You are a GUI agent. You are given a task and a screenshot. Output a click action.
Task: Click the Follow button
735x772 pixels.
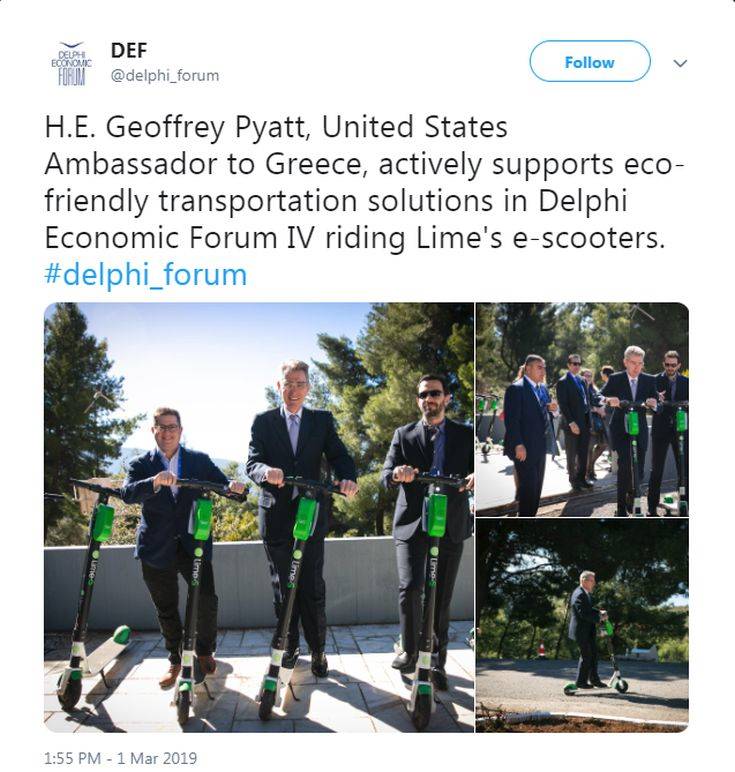pyautogui.click(x=590, y=62)
